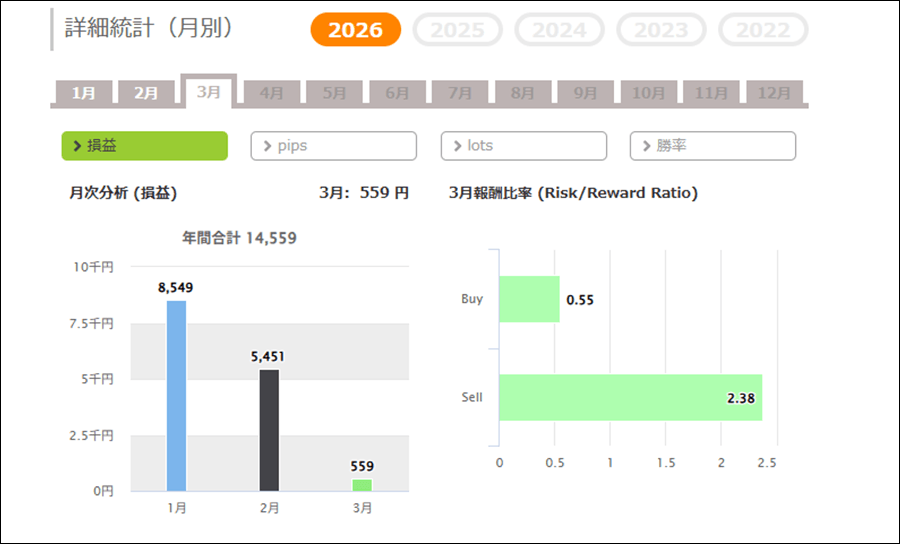Click the Buy bar showing 0.55
This screenshot has height=544, width=900.
[x=529, y=299]
